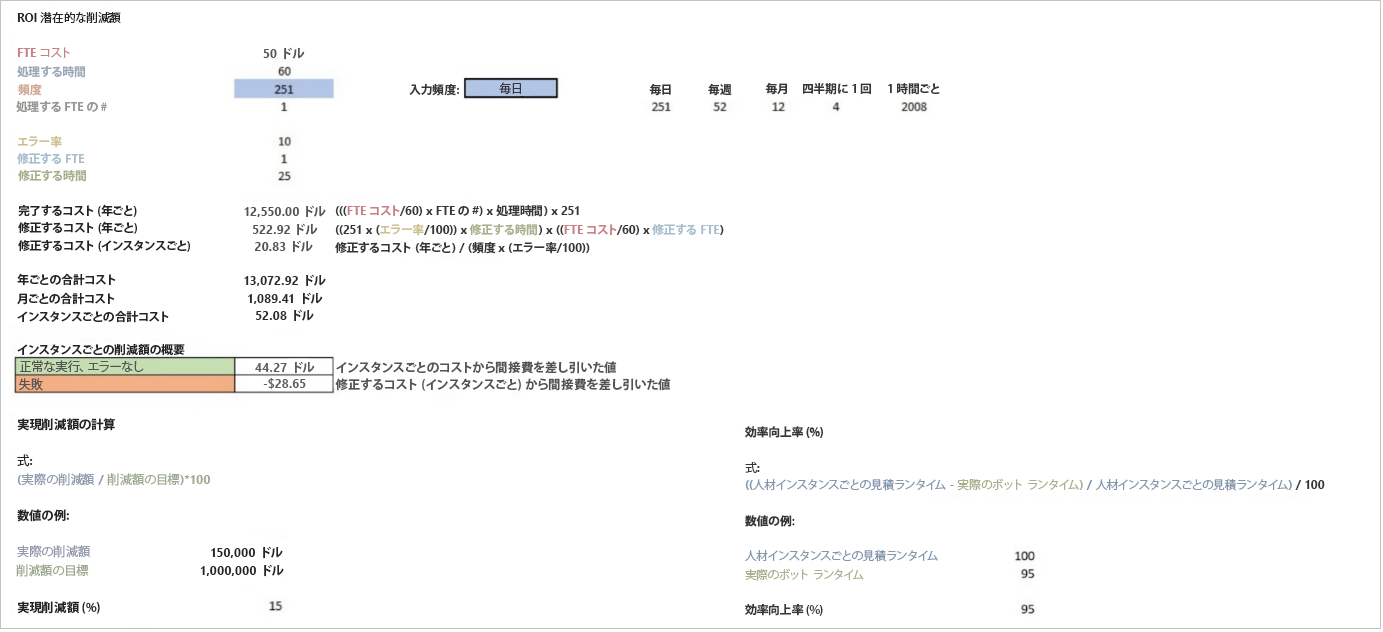
Task: Click the 年ごとの合計コスト label
Action: pyautogui.click(x=66, y=280)
